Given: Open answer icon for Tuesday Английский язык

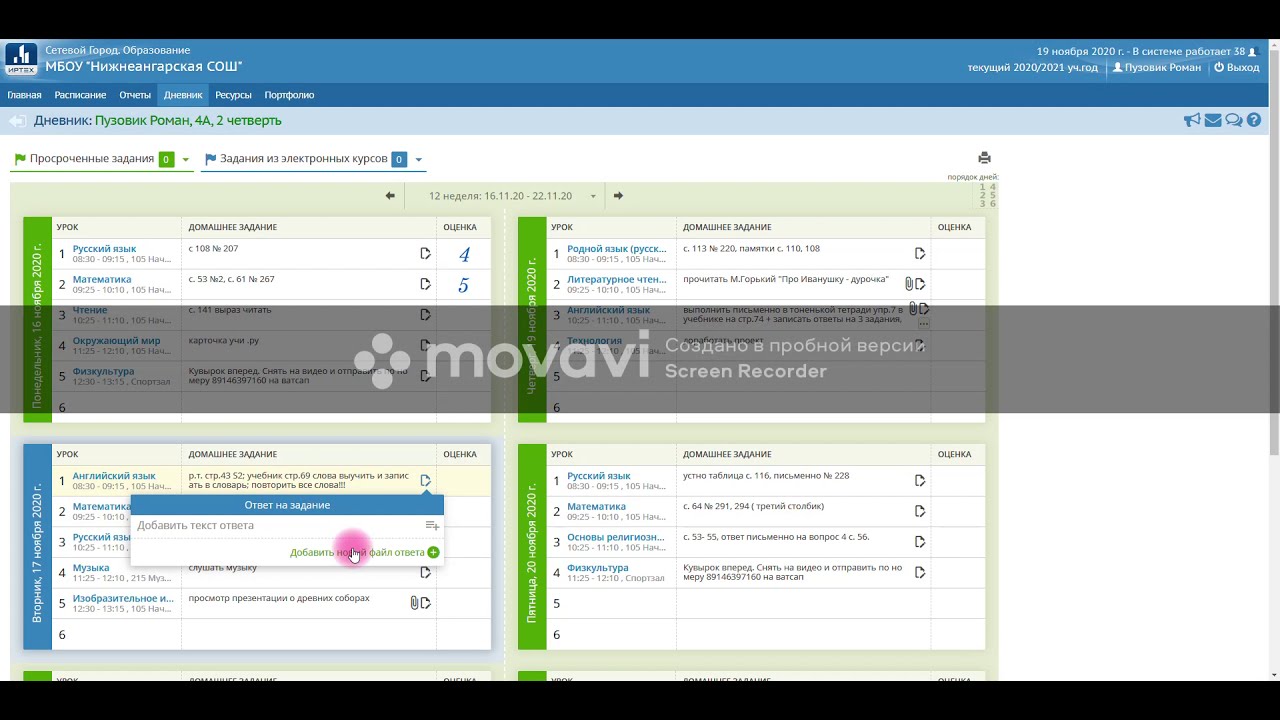Looking at the screenshot, I should (x=425, y=481).
